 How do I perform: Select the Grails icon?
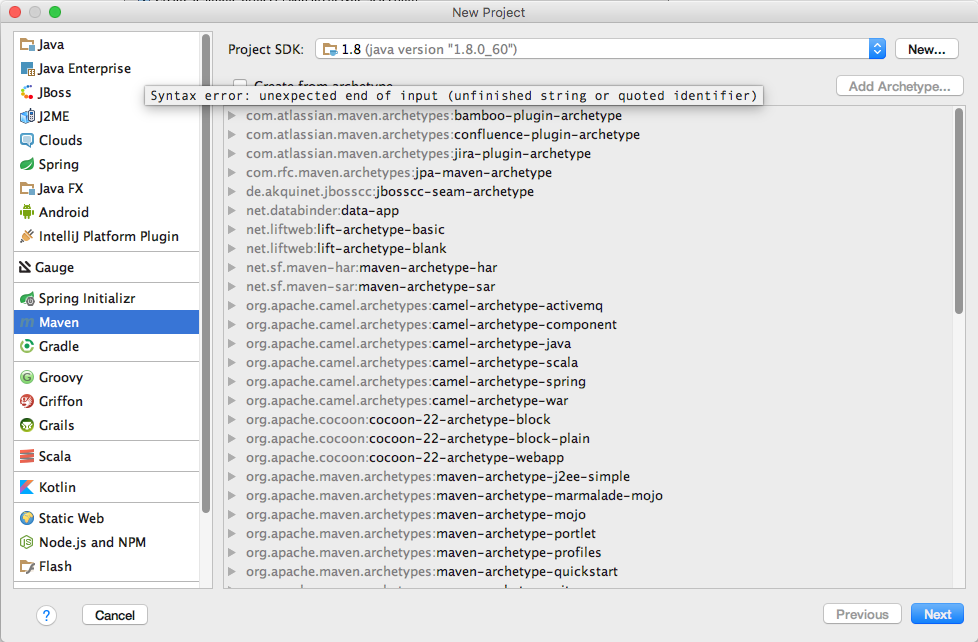point(27,426)
